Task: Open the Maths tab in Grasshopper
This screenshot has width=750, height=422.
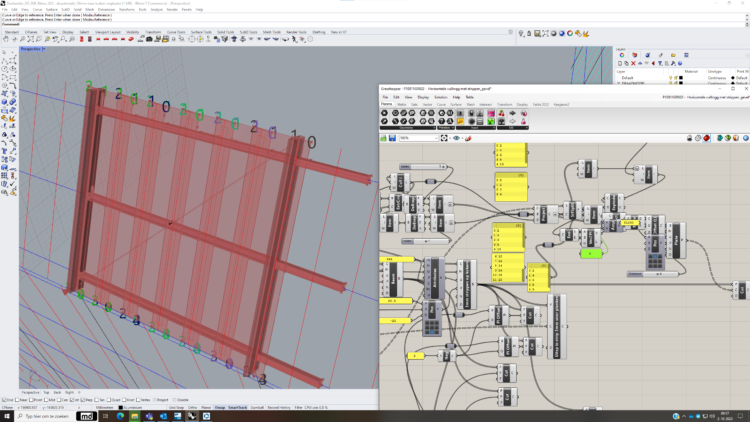Action: [x=401, y=103]
